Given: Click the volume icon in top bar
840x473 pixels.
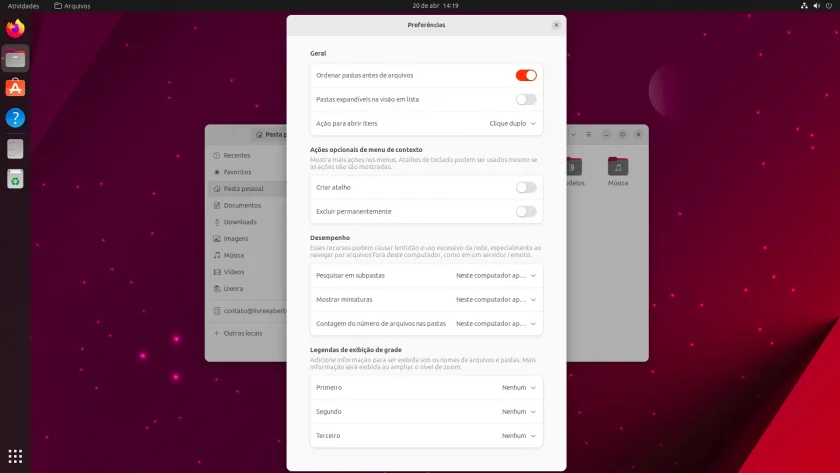Looking at the screenshot, I should (x=816, y=6).
